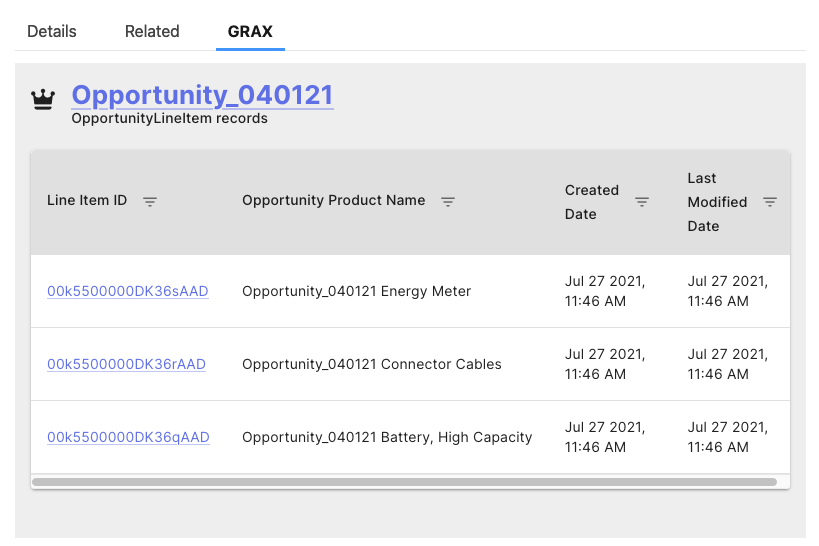Screen dimensions: 819x546
Task: Click Opportunity Product Name filter icon
Action: [448, 201]
